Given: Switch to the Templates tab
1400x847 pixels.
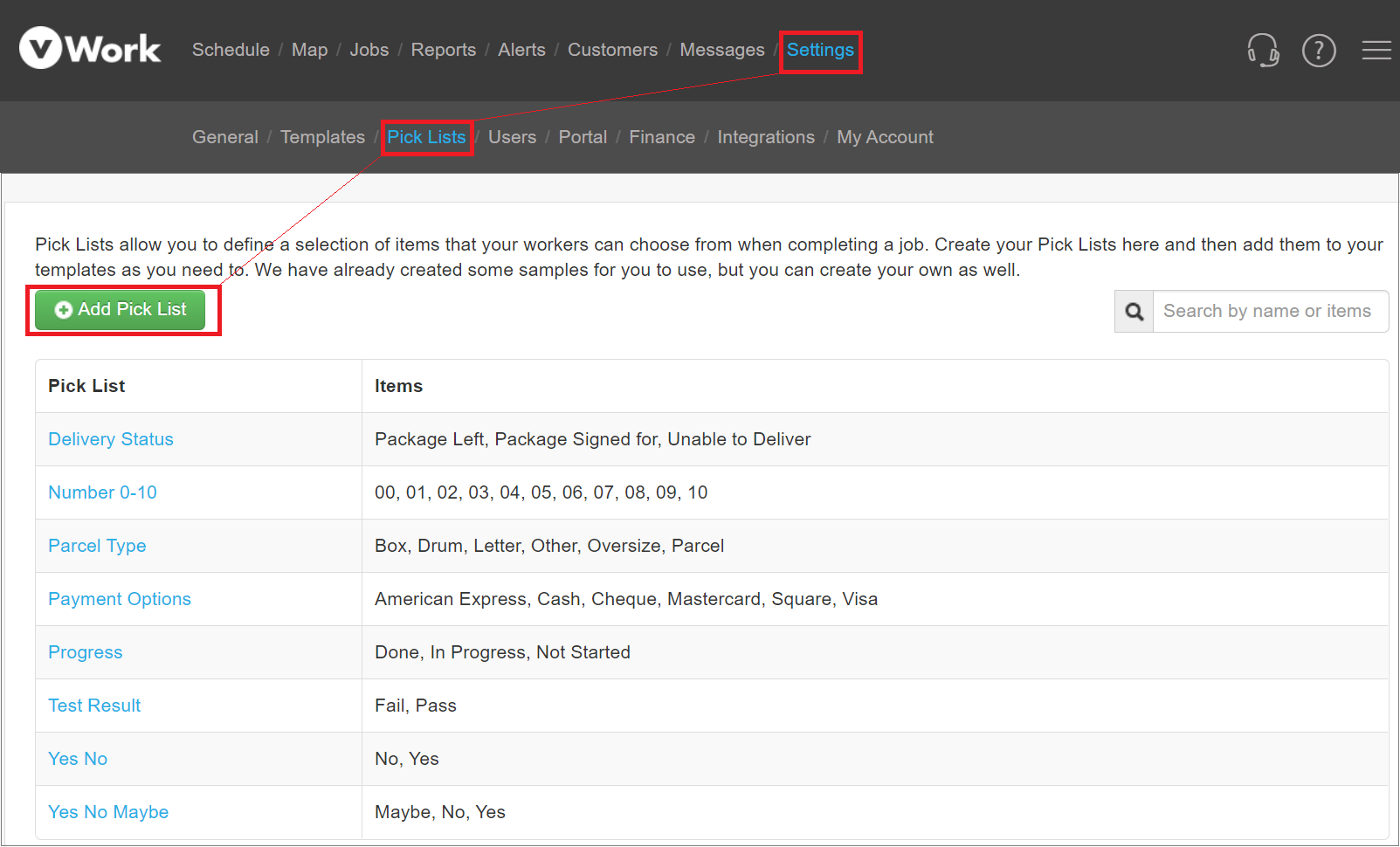Looking at the screenshot, I should tap(322, 137).
